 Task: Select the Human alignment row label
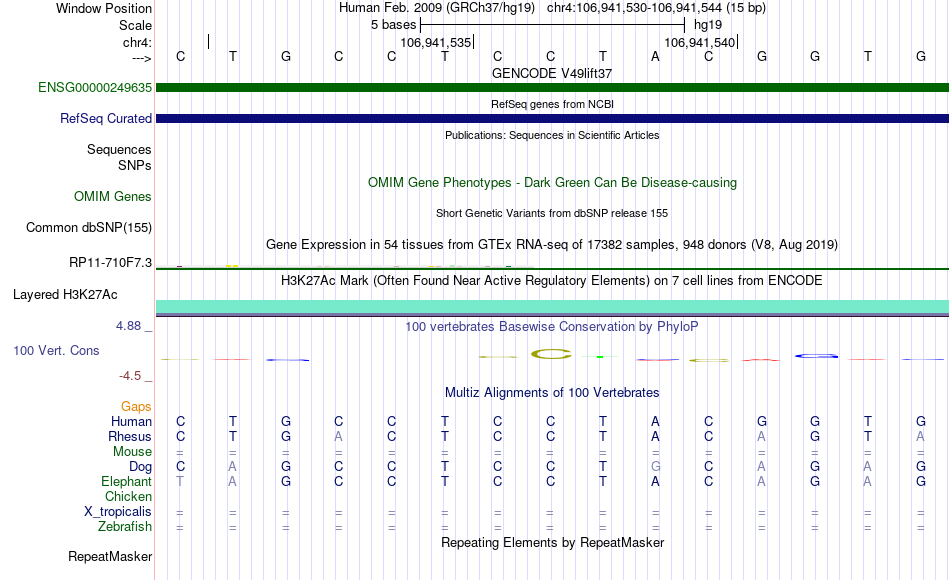131,421
